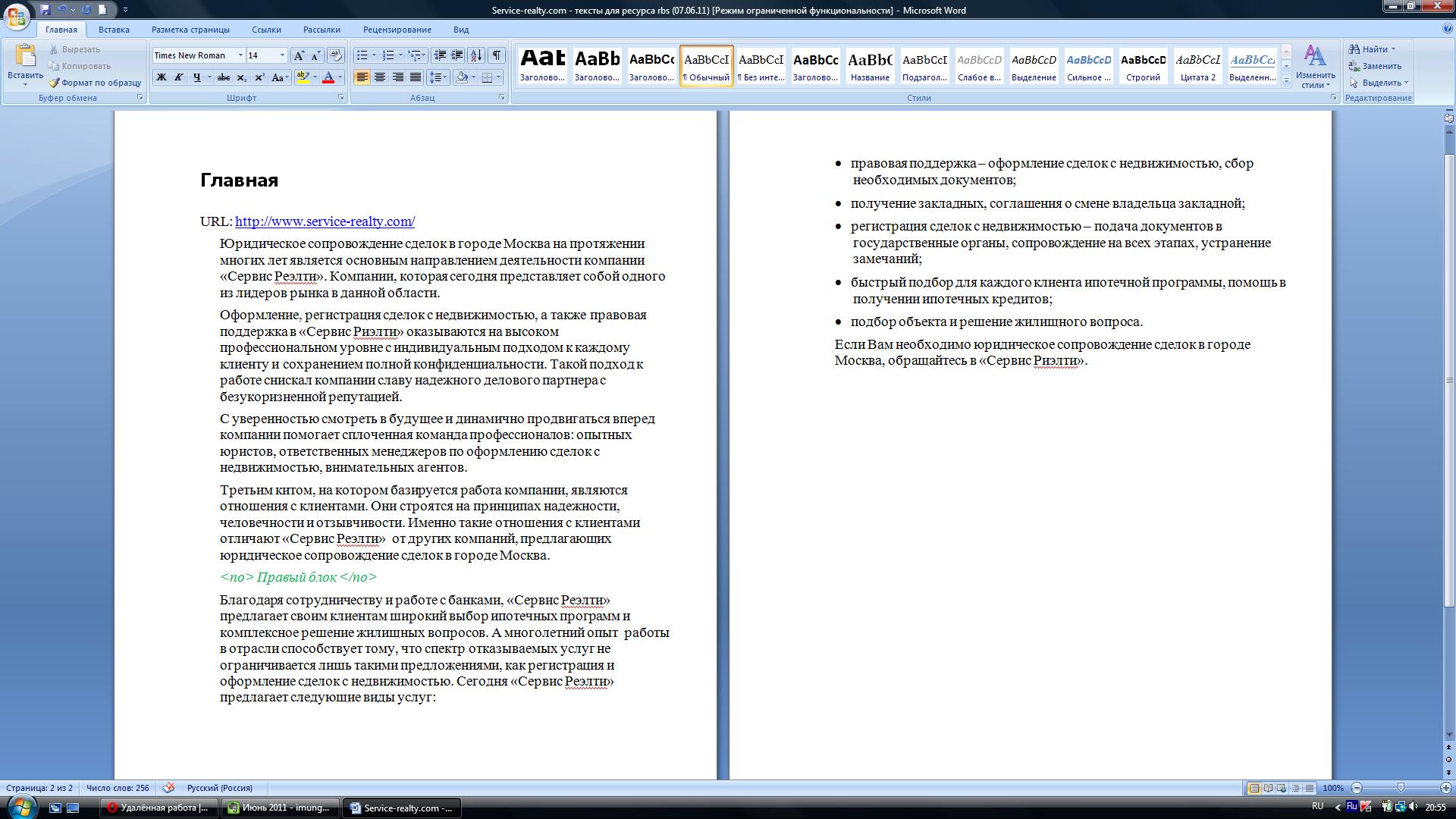
Task: Click the Underline formatting icon
Action: (194, 77)
